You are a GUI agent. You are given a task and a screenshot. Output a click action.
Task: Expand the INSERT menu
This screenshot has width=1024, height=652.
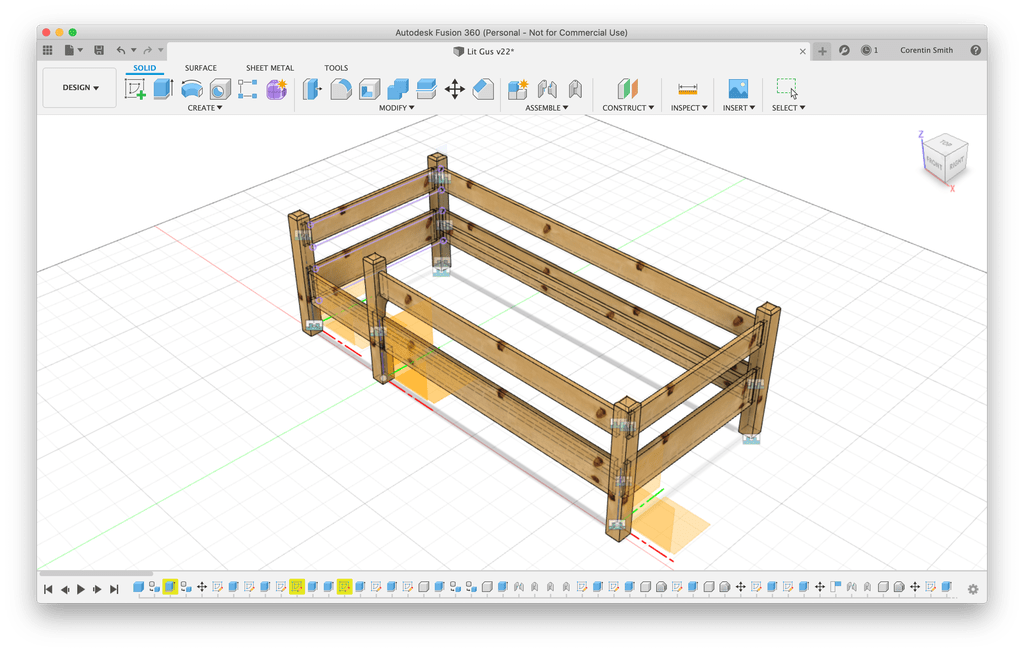pos(739,108)
